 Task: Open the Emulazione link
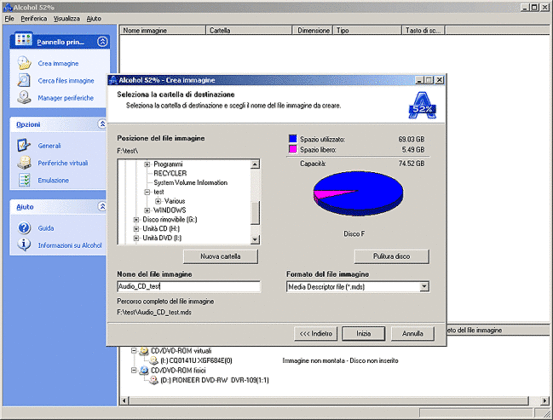coord(53,180)
